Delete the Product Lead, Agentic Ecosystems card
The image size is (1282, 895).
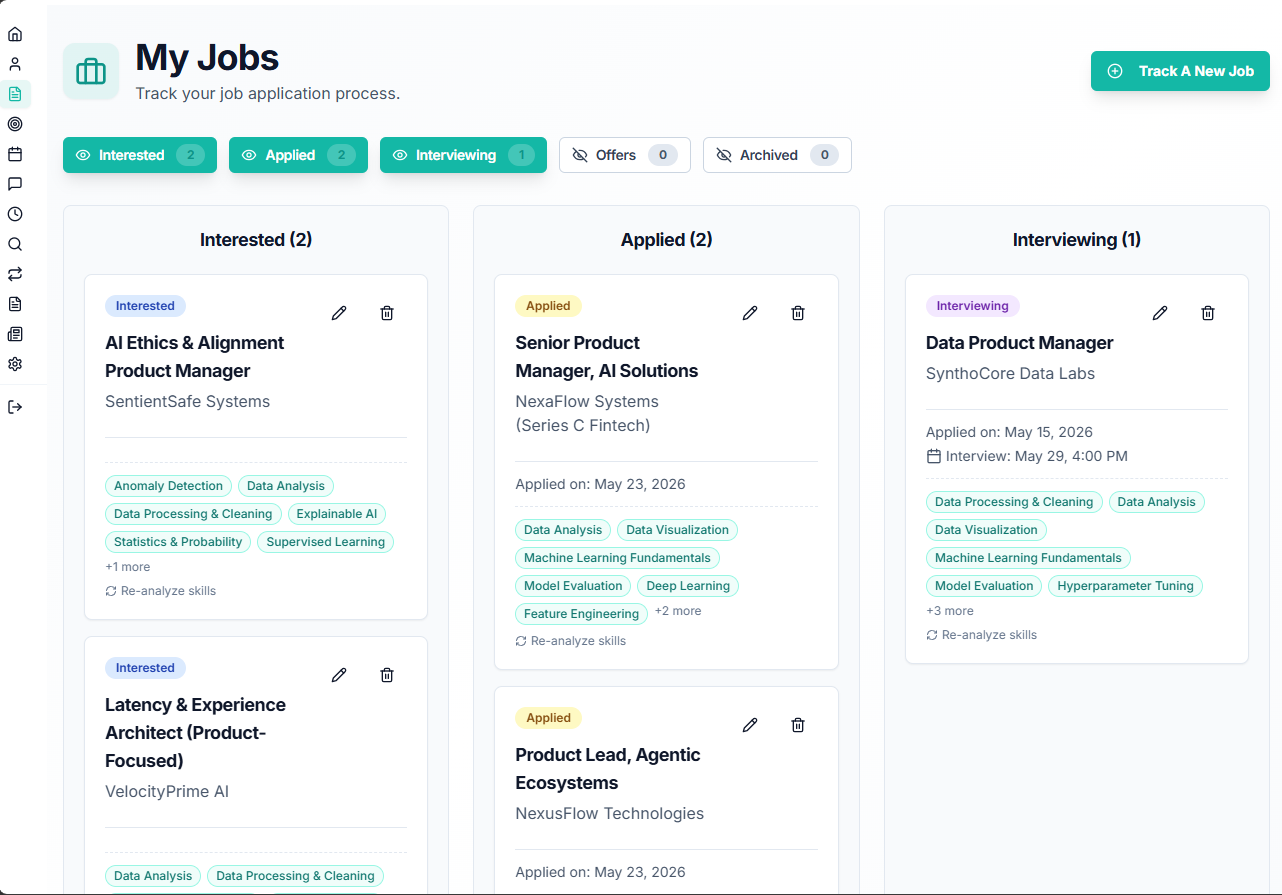click(798, 725)
